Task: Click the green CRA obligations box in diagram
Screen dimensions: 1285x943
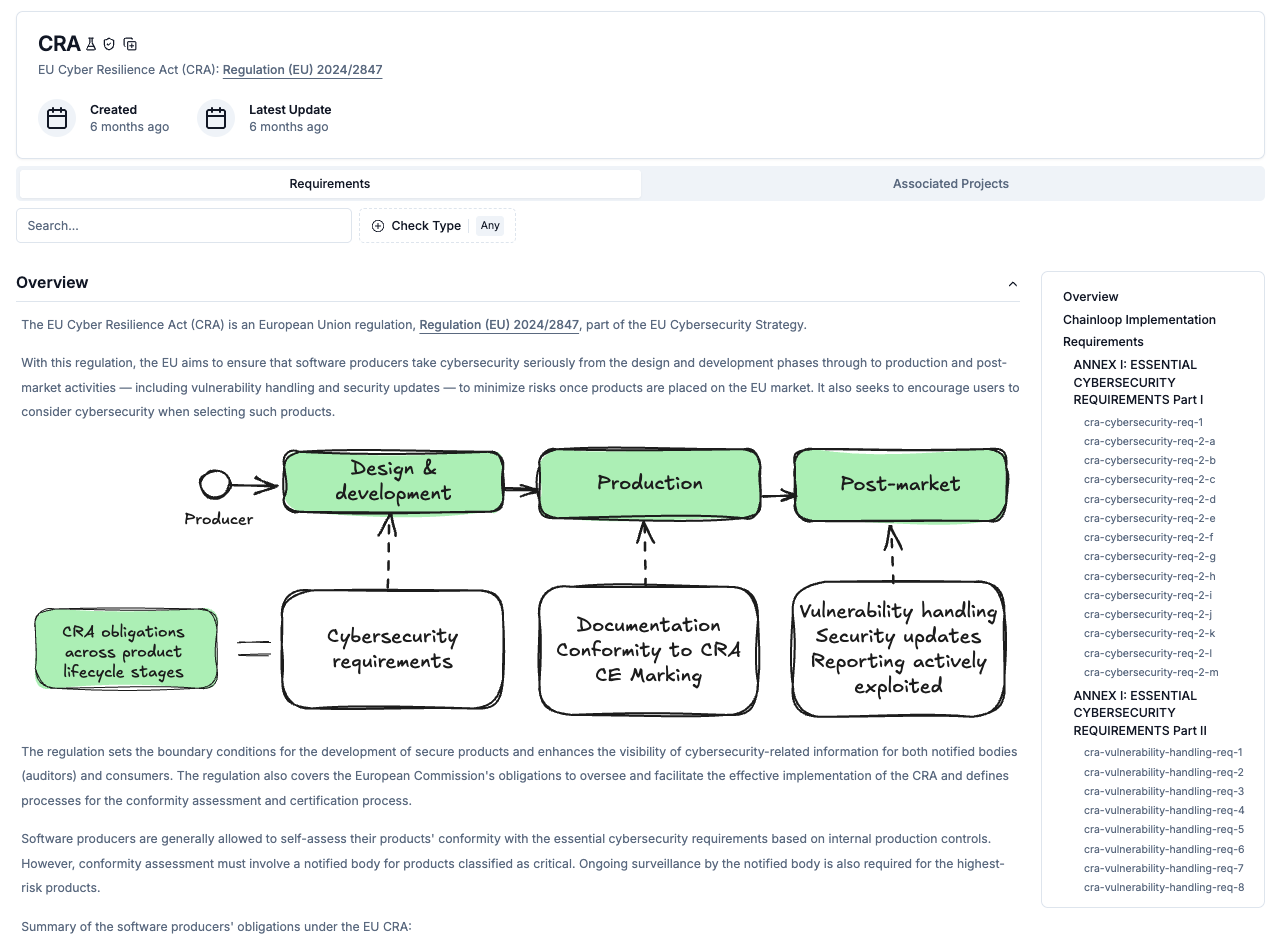Action: pos(126,648)
